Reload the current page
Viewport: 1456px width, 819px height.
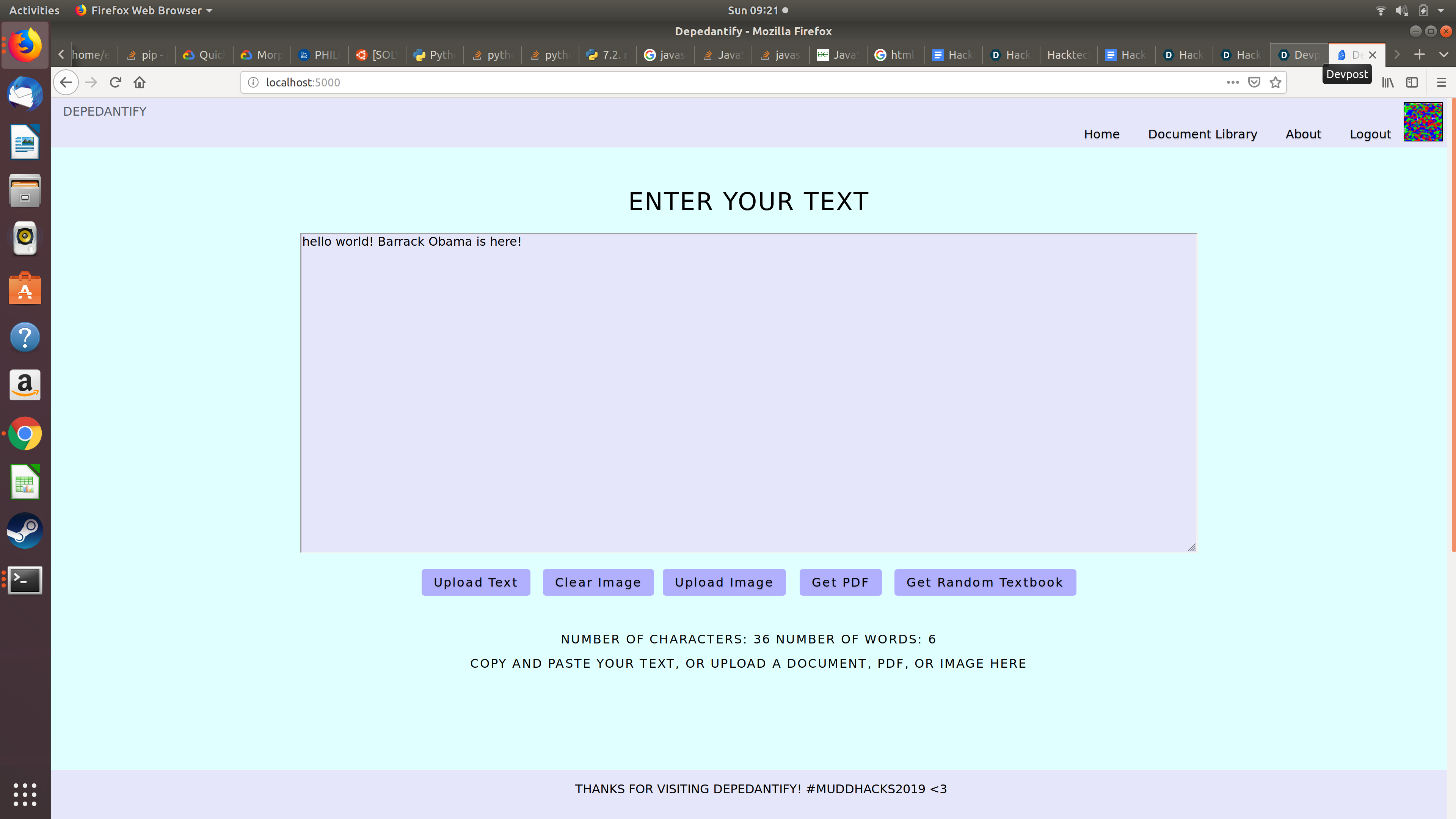point(115,83)
